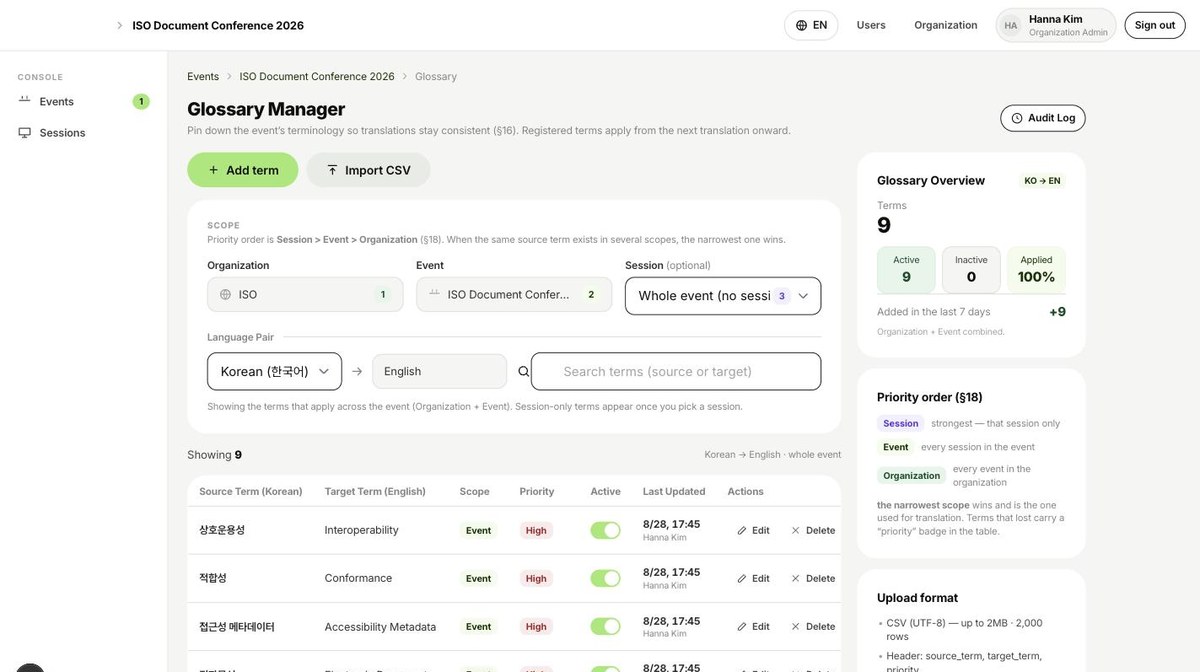Click the globe icon next to EN
Image resolution: width=1200 pixels, height=672 pixels.
tap(801, 25)
